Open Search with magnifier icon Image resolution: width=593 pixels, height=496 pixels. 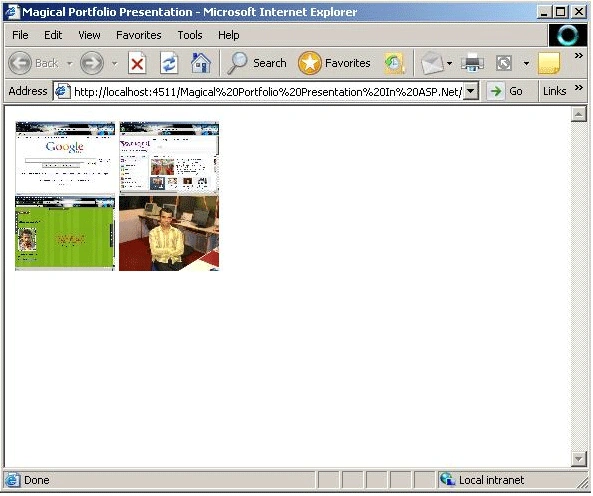237,63
